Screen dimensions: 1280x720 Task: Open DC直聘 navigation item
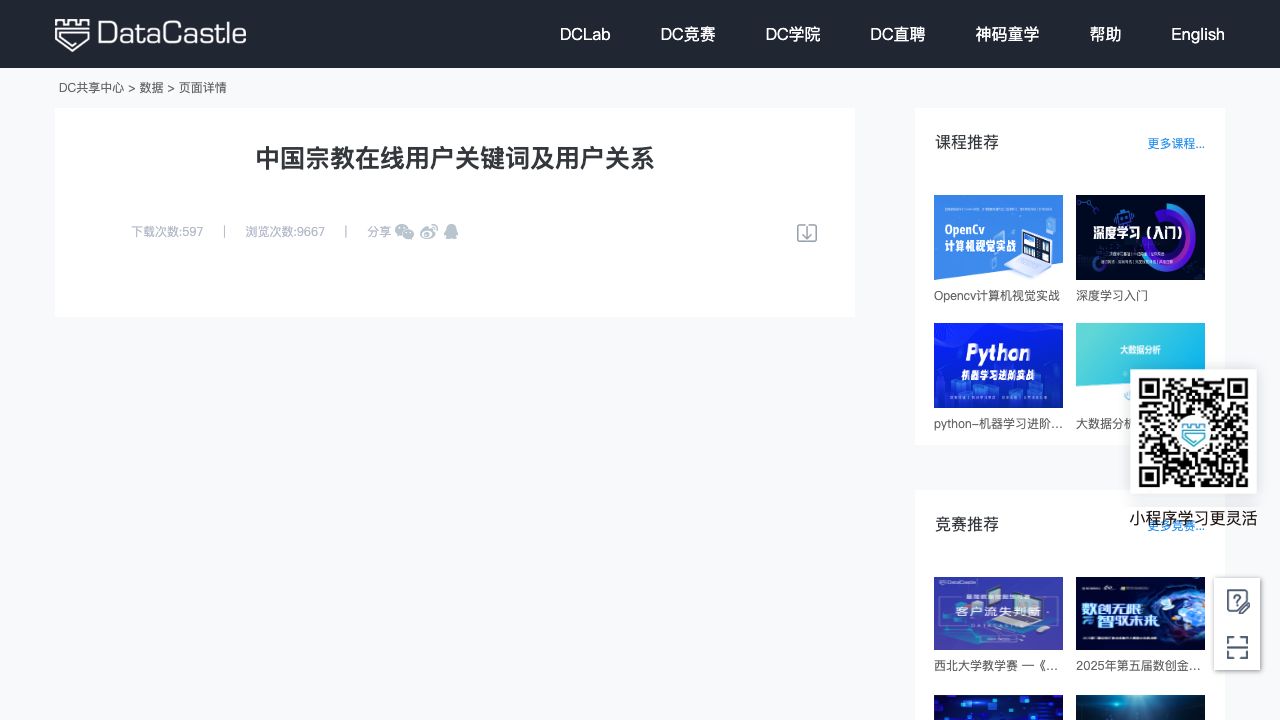(898, 34)
